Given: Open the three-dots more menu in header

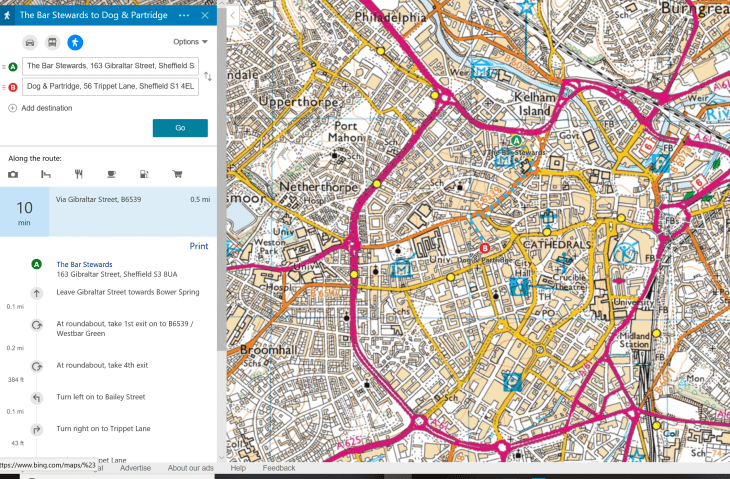Looking at the screenshot, I should pos(184,16).
